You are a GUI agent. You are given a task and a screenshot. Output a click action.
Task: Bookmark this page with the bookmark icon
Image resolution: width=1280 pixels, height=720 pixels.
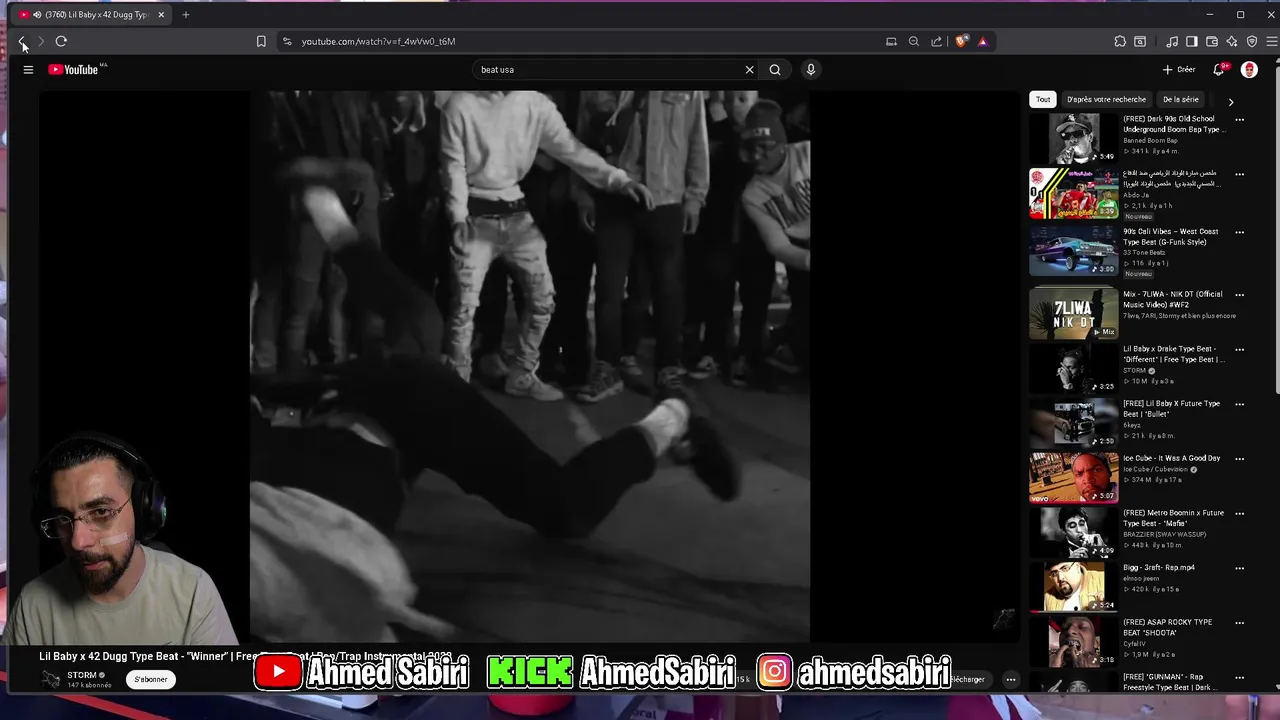pos(261,41)
